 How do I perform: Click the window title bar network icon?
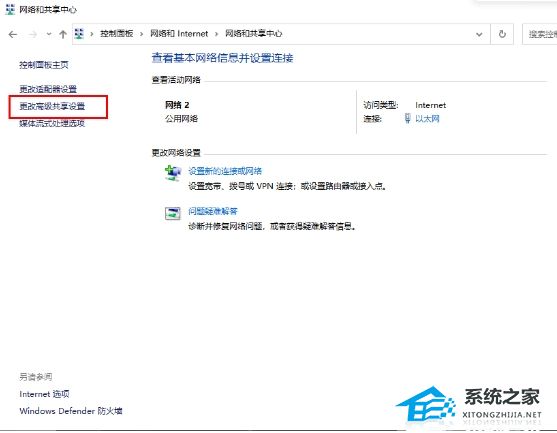[10, 9]
